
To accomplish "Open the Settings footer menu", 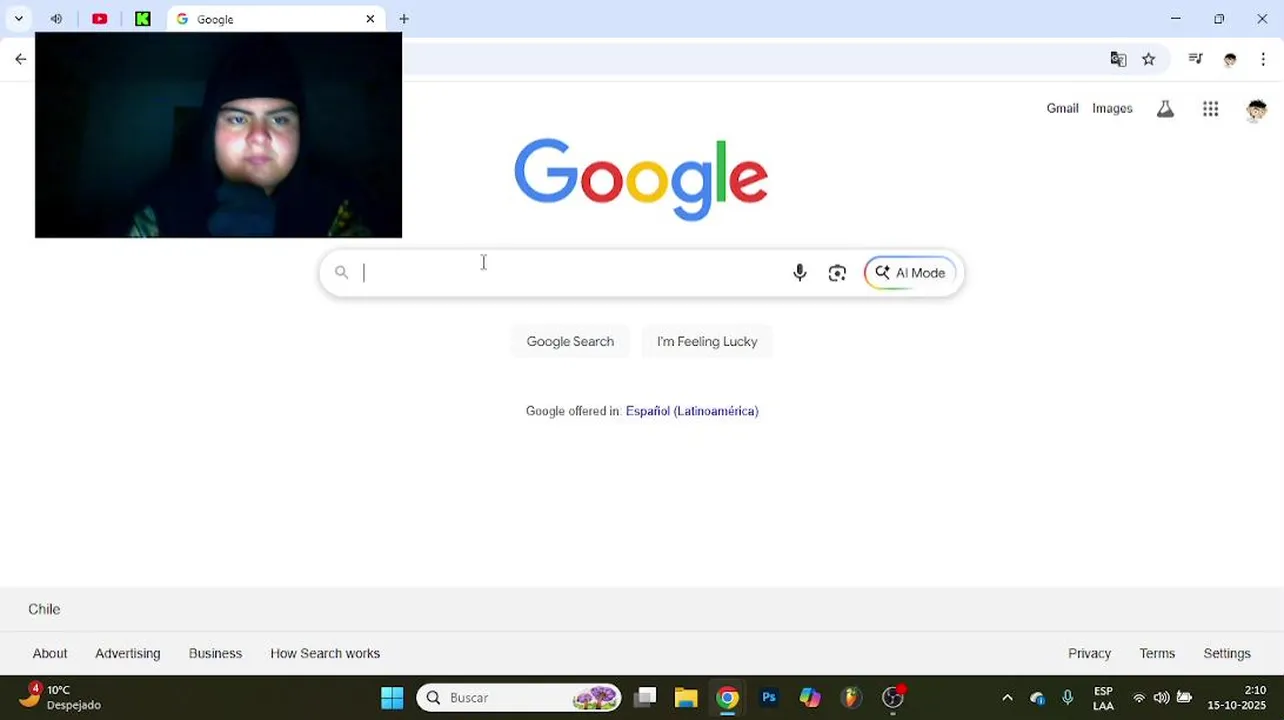I will coord(1227,653).
